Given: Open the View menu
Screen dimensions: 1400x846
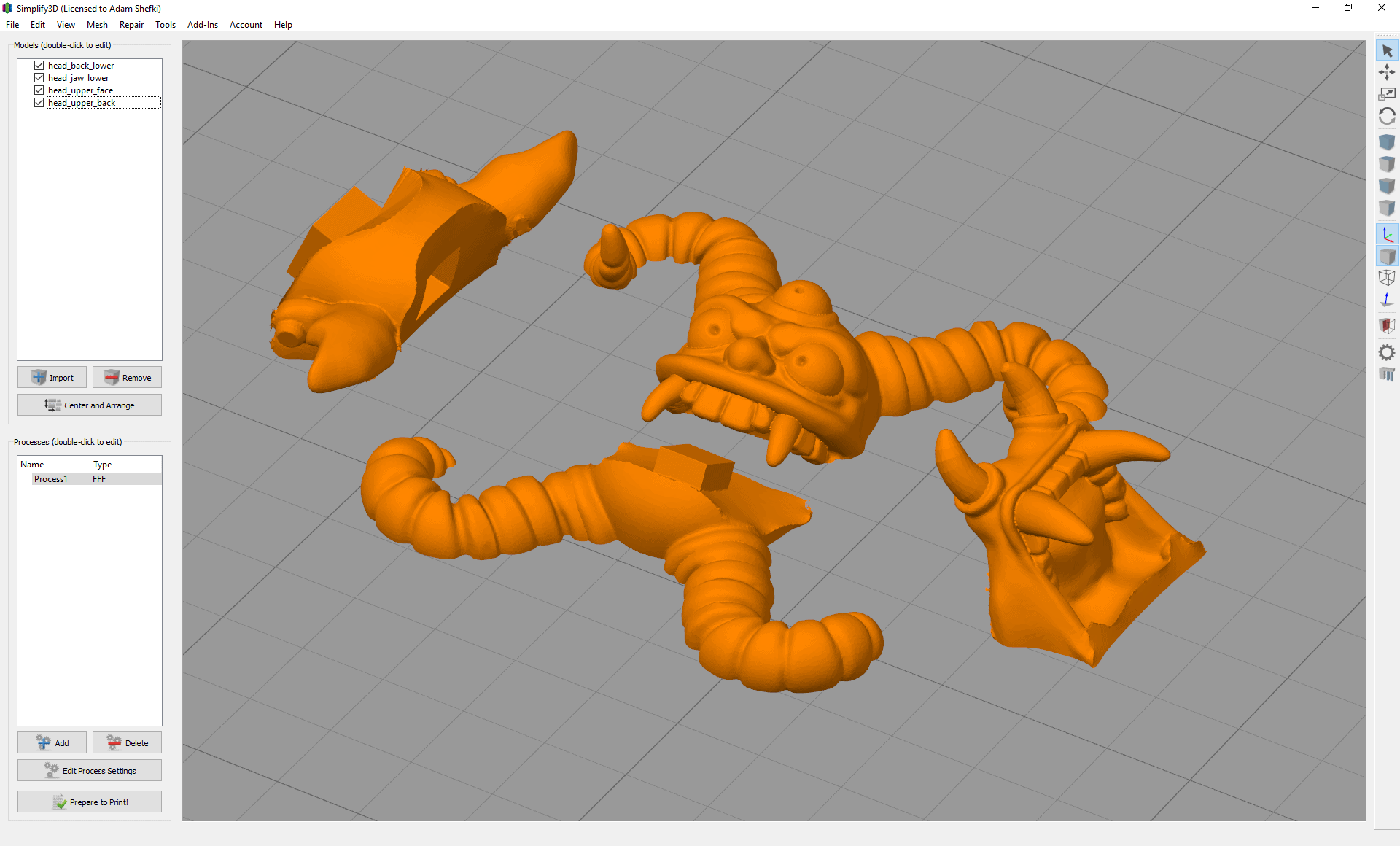Looking at the screenshot, I should (x=66, y=25).
